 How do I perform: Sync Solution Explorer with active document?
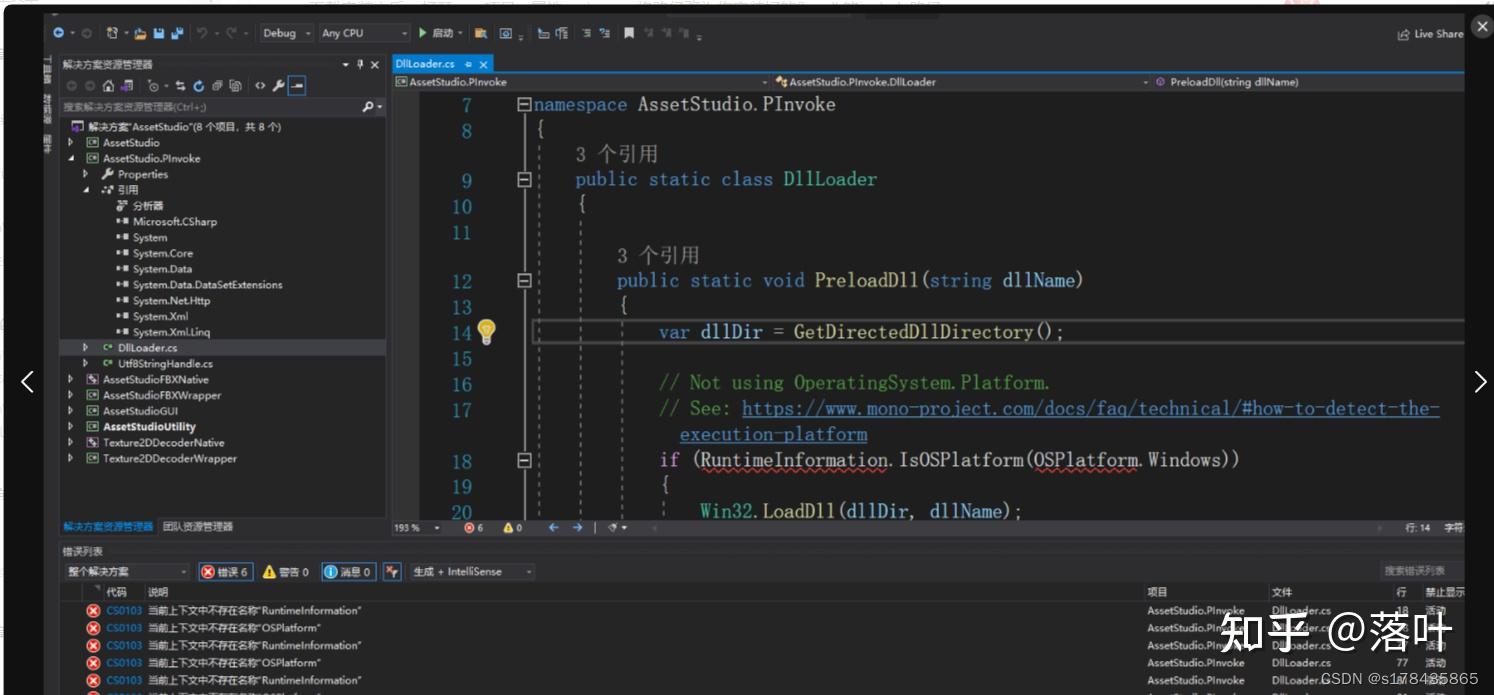181,84
